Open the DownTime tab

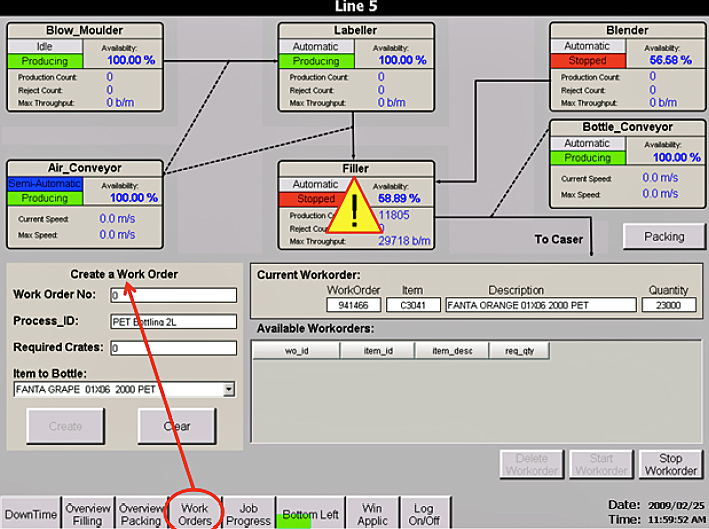[31, 514]
